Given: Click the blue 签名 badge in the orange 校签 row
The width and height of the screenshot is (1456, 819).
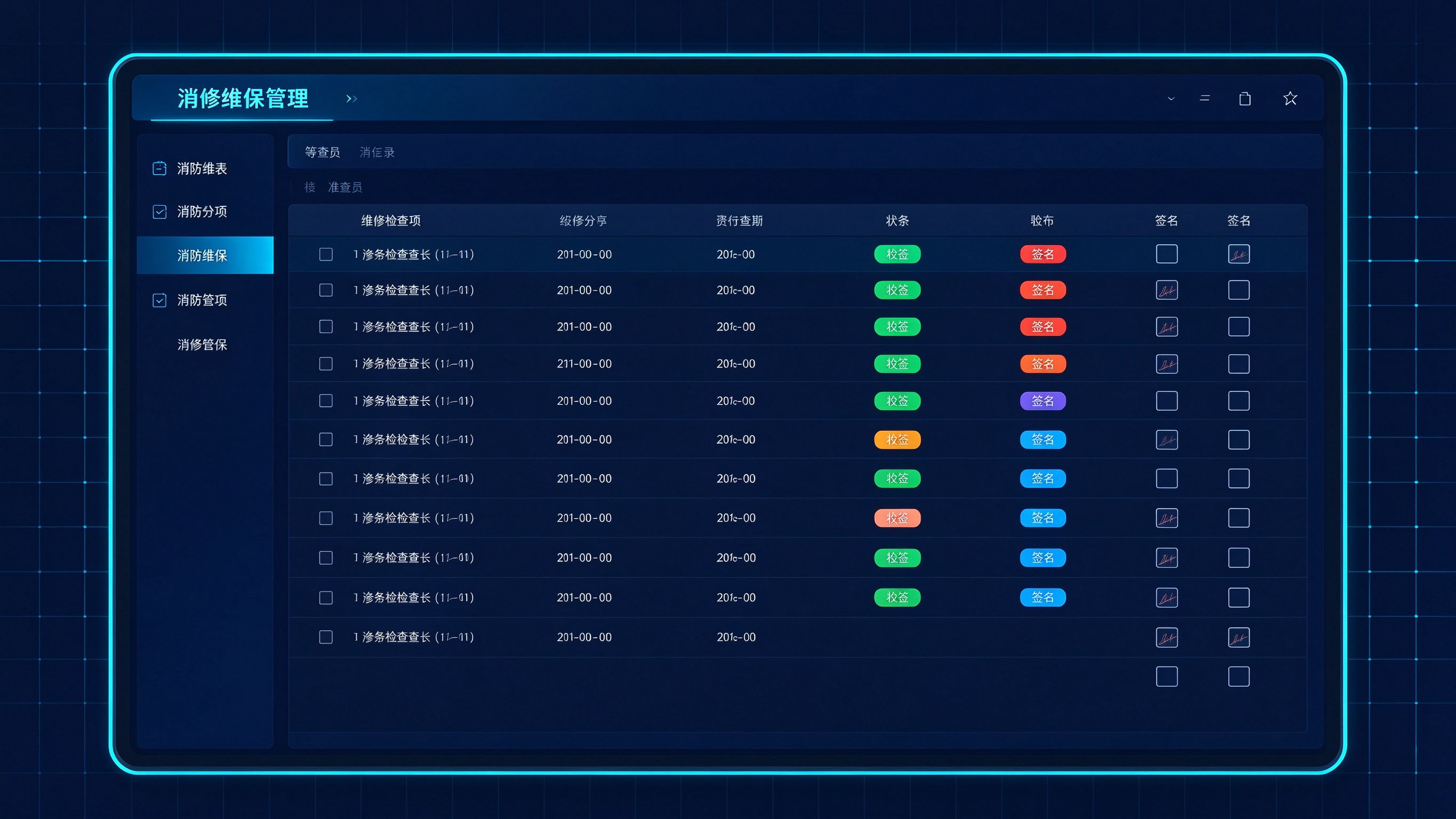Looking at the screenshot, I should 1043,439.
